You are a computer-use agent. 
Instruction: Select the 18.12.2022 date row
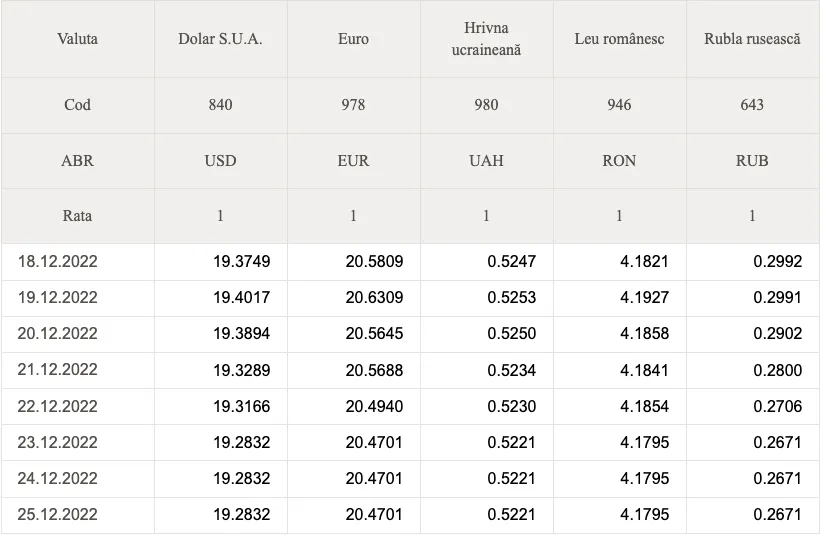[410, 261]
